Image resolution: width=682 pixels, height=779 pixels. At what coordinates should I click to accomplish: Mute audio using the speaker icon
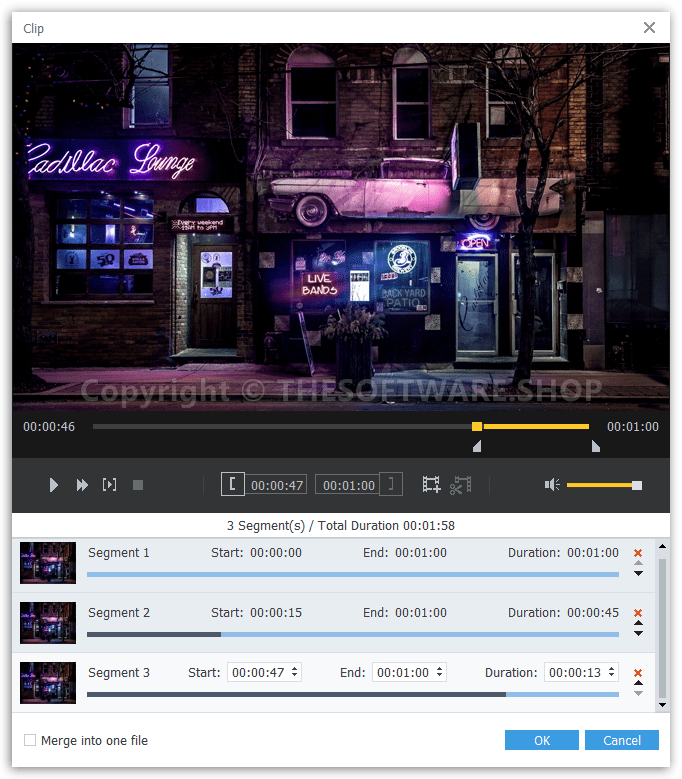point(552,485)
